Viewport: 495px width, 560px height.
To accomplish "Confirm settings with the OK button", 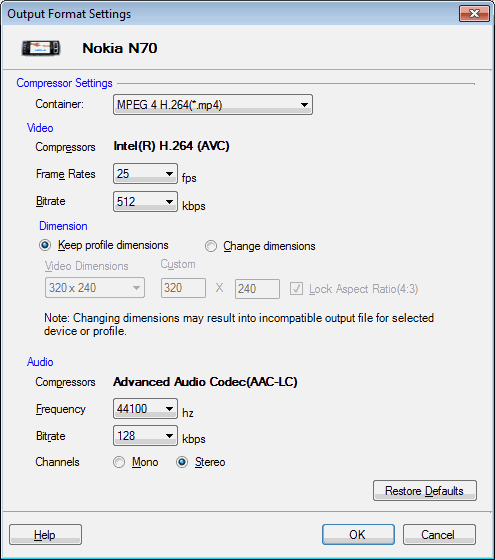I will tap(358, 535).
